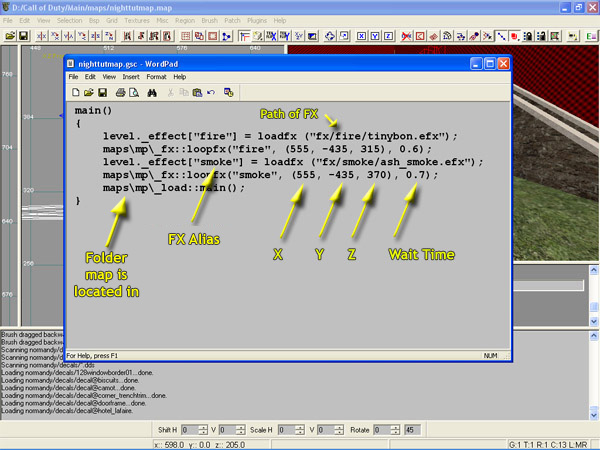Click the coordinates readout in the status bar
The width and height of the screenshot is (600, 450).
coord(199,445)
